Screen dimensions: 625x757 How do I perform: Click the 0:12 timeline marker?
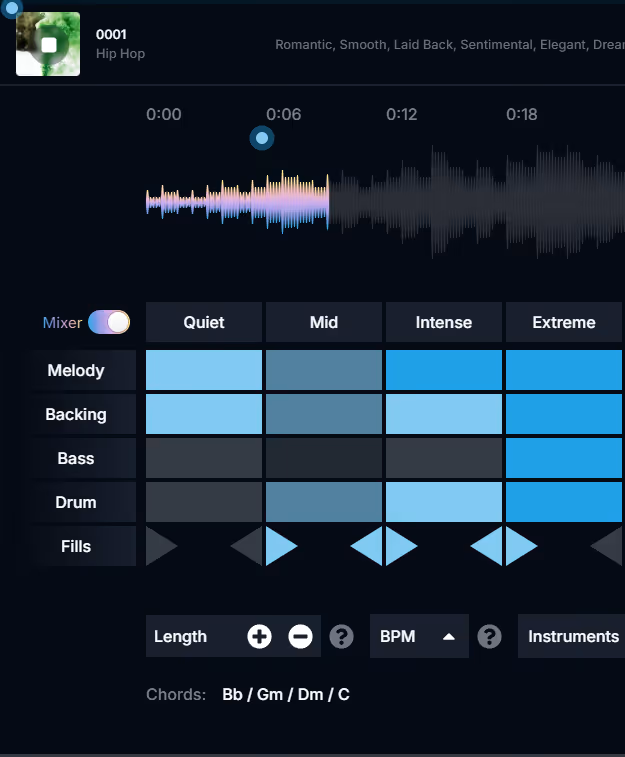[x=402, y=114]
